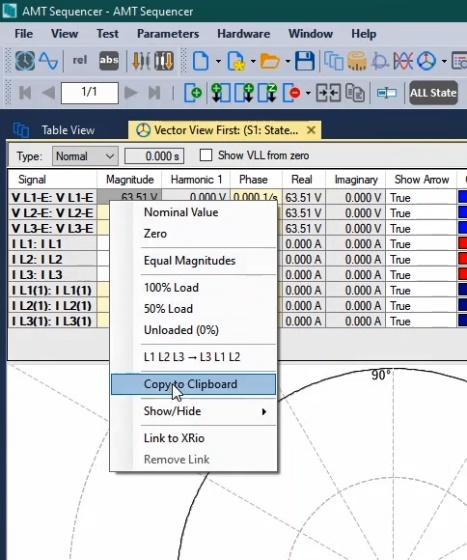
Task: Open the Parameters menu
Action: click(168, 34)
